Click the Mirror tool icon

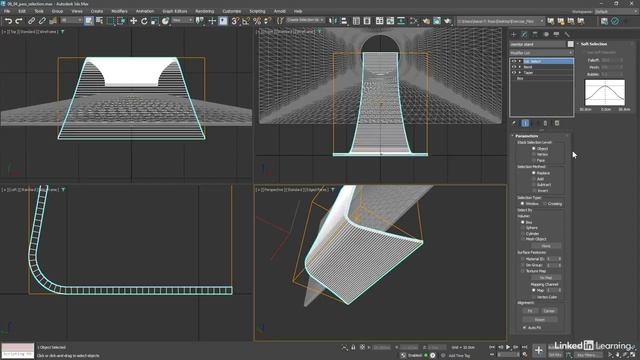(333, 21)
